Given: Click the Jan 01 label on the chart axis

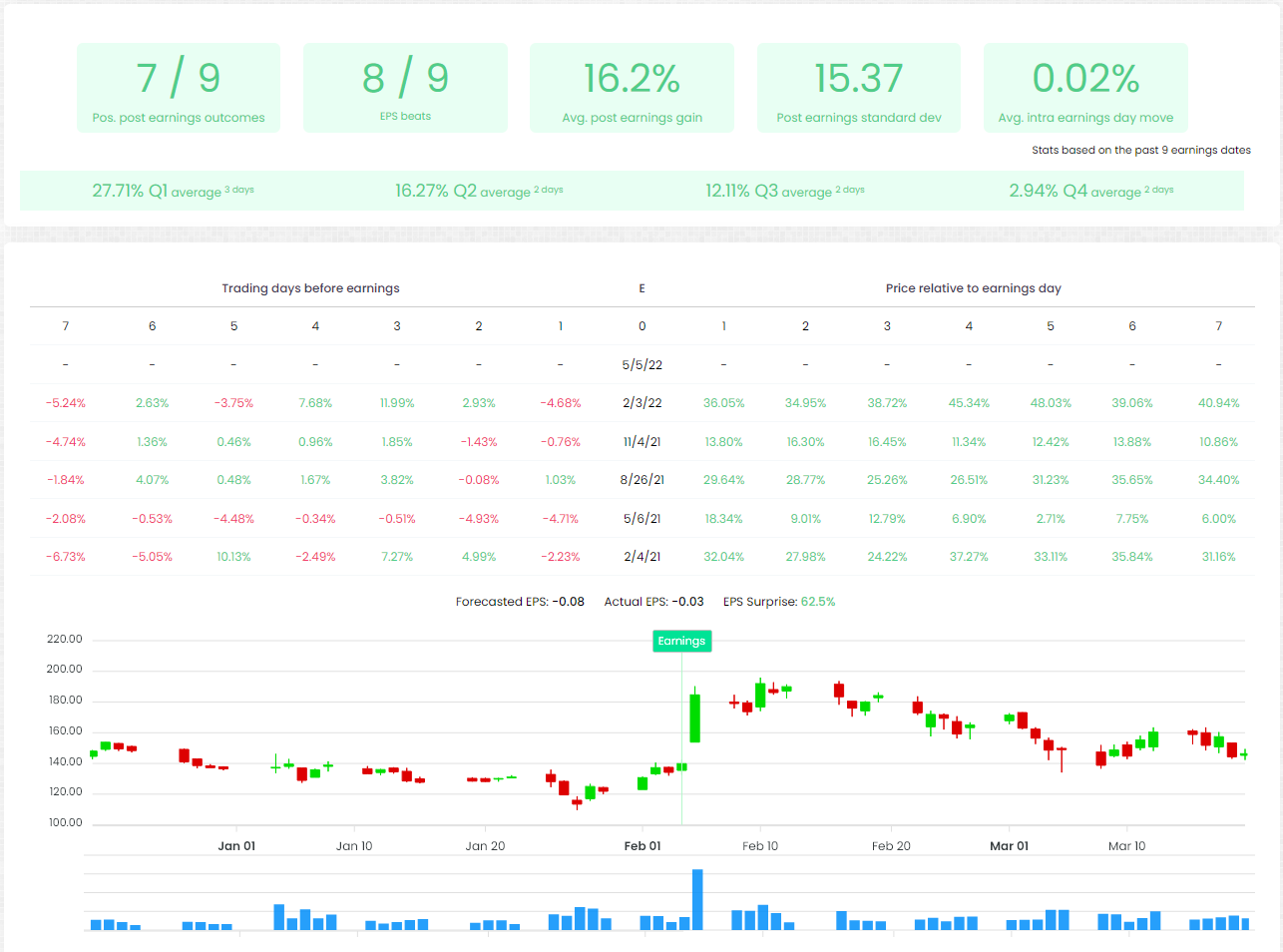Looking at the screenshot, I should pos(236,846).
